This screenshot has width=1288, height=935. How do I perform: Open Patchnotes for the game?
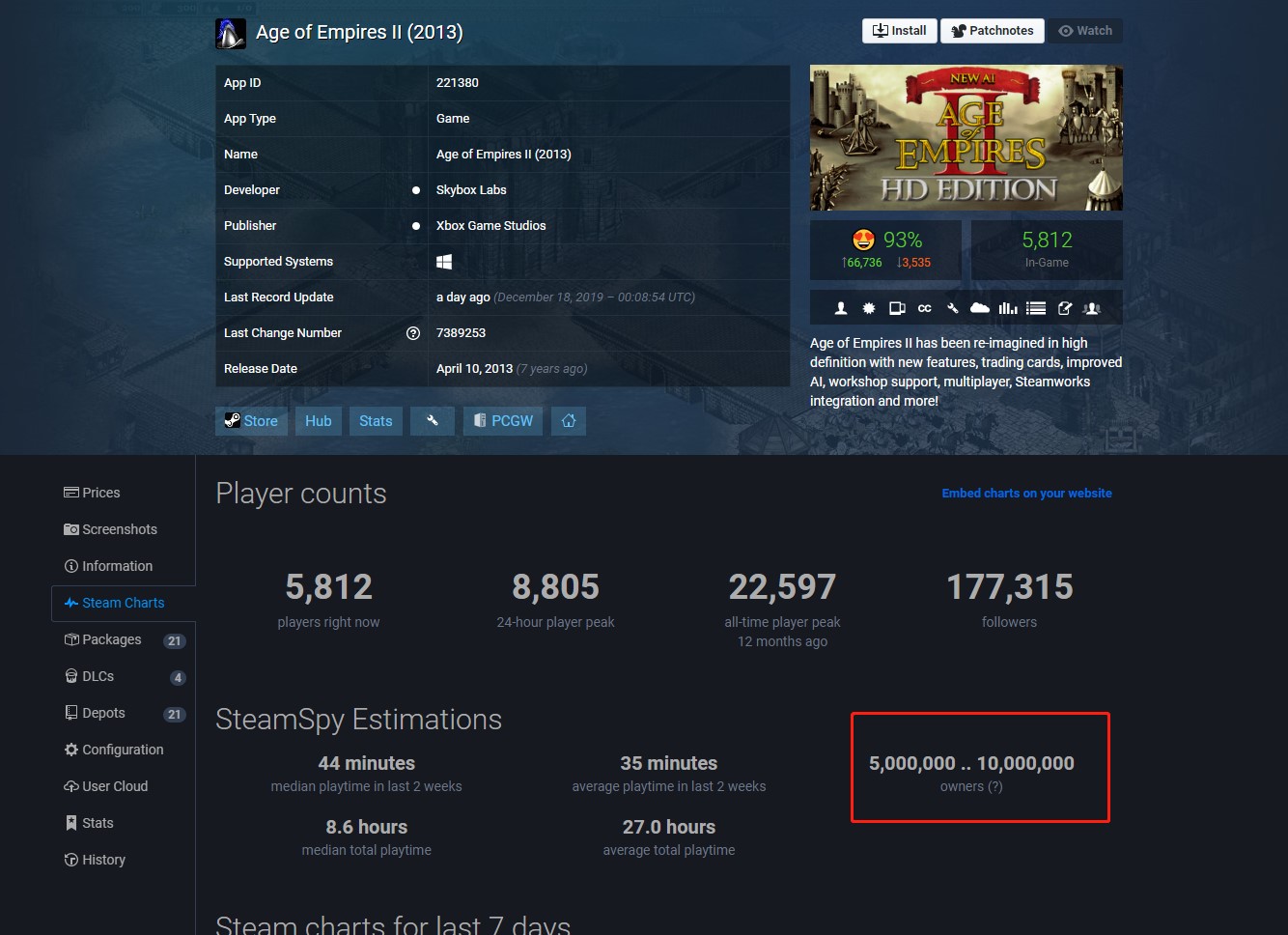(x=993, y=31)
